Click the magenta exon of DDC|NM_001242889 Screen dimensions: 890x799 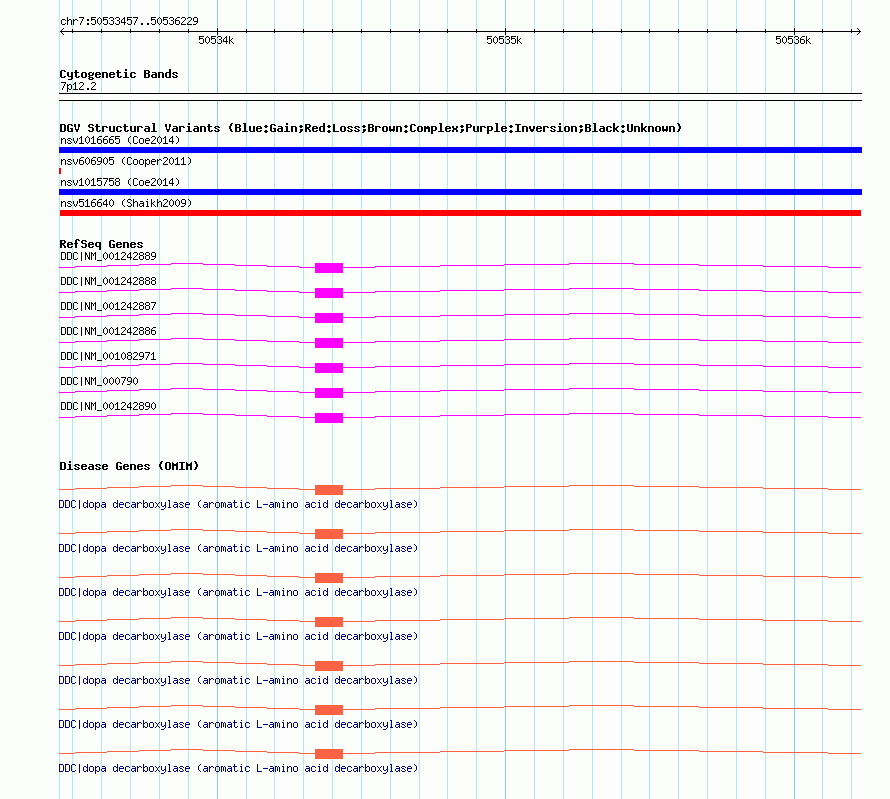(x=329, y=268)
